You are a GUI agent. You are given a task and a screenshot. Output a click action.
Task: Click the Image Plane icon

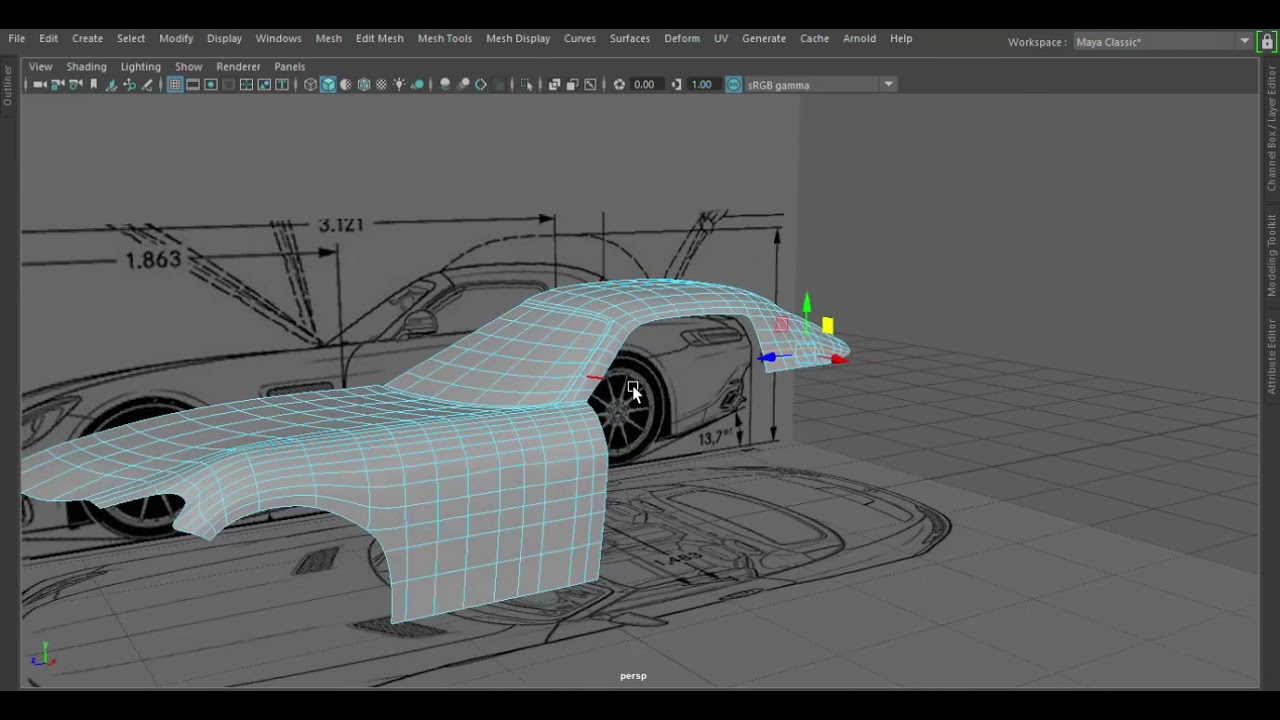111,85
